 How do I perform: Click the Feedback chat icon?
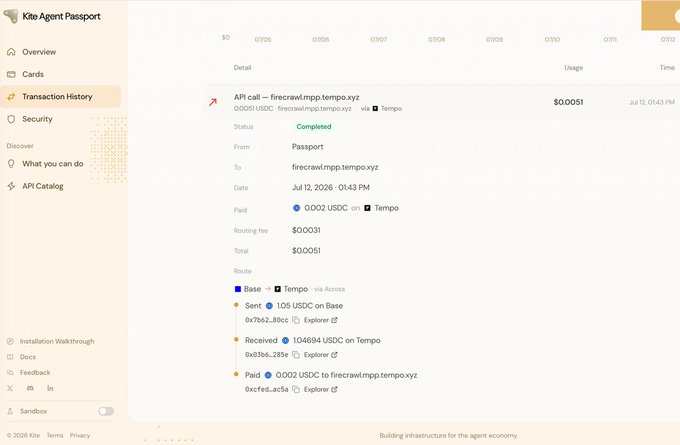point(10,373)
